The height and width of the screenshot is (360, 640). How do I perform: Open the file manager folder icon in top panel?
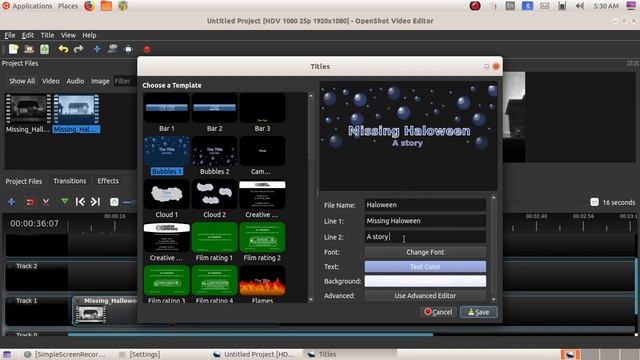click(106, 6)
